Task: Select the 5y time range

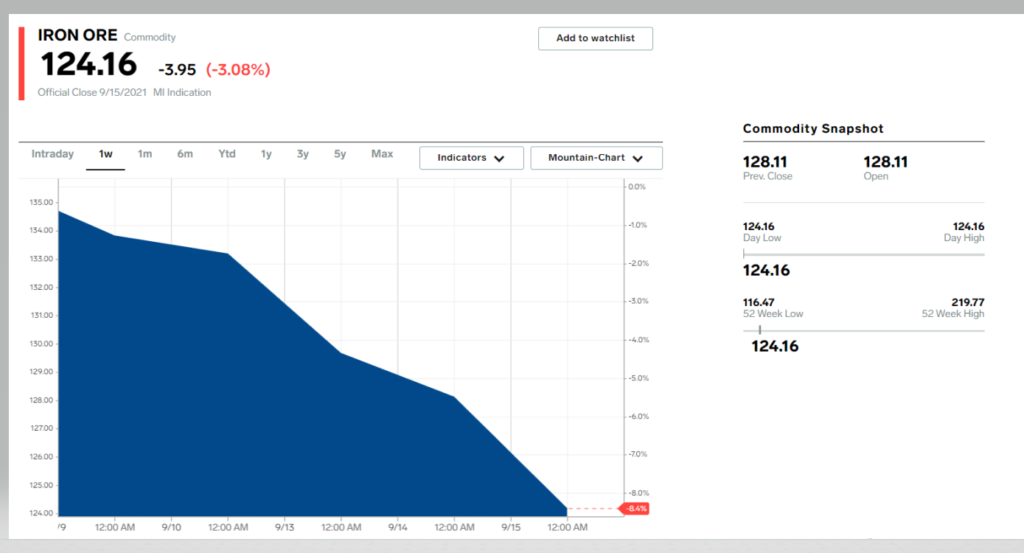Action: pyautogui.click(x=340, y=154)
